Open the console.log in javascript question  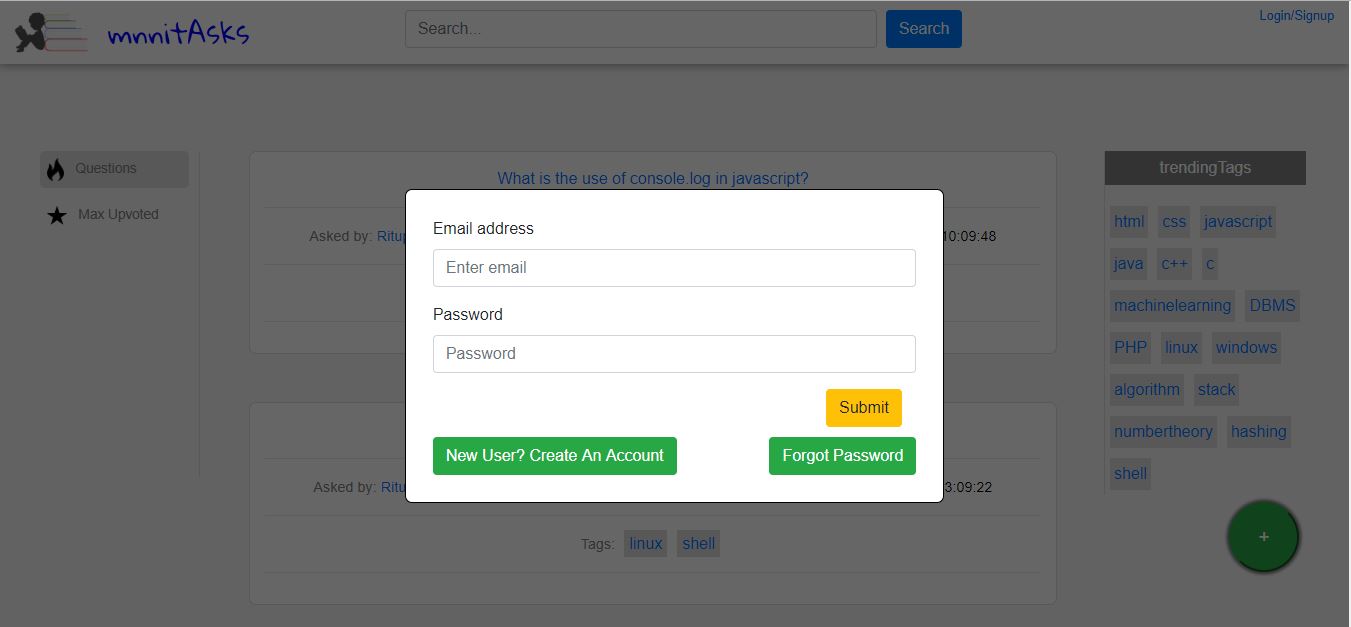[x=652, y=179]
